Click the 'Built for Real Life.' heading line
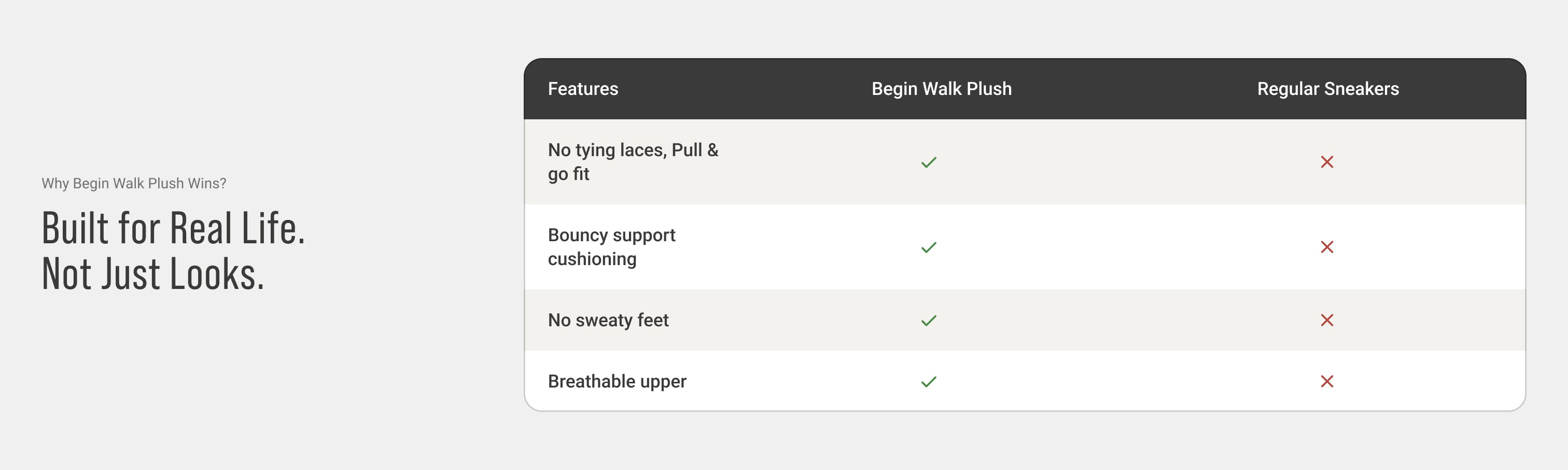 tap(173, 228)
